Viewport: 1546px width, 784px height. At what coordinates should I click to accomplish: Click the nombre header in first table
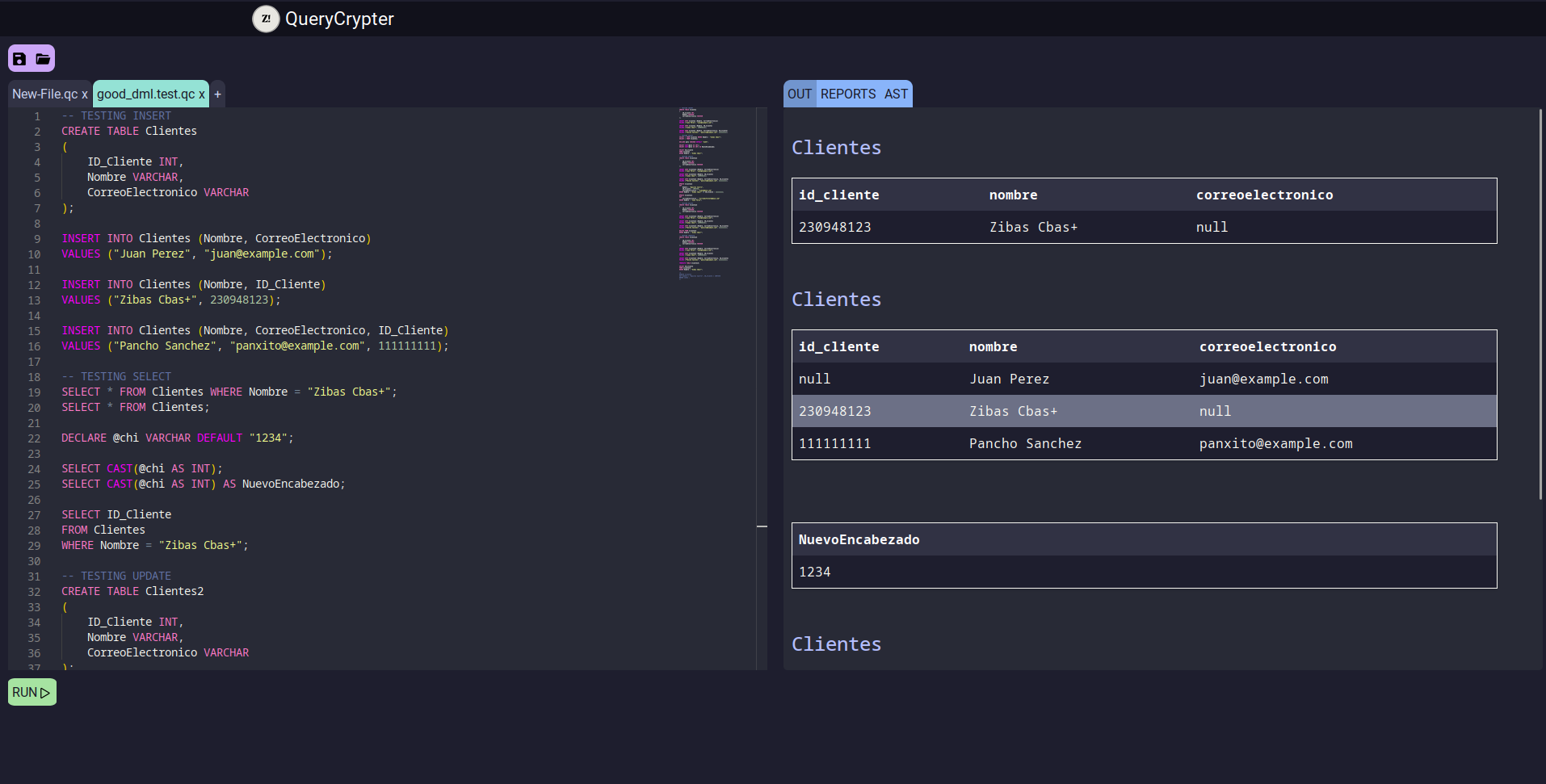pyautogui.click(x=1014, y=195)
